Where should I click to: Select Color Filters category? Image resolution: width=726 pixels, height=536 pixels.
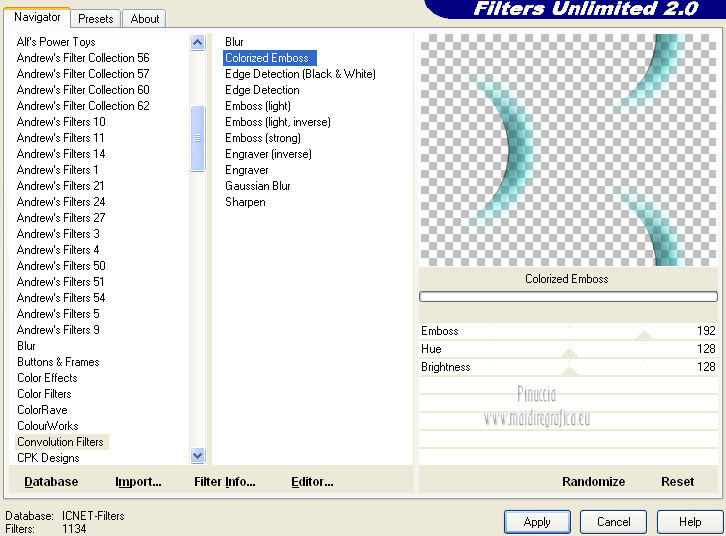point(44,394)
